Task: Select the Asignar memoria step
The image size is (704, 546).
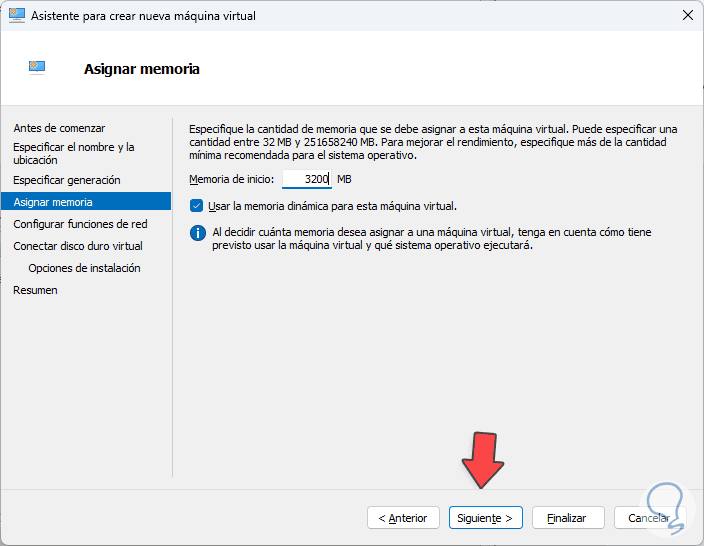Action: pyautogui.click(x=53, y=202)
